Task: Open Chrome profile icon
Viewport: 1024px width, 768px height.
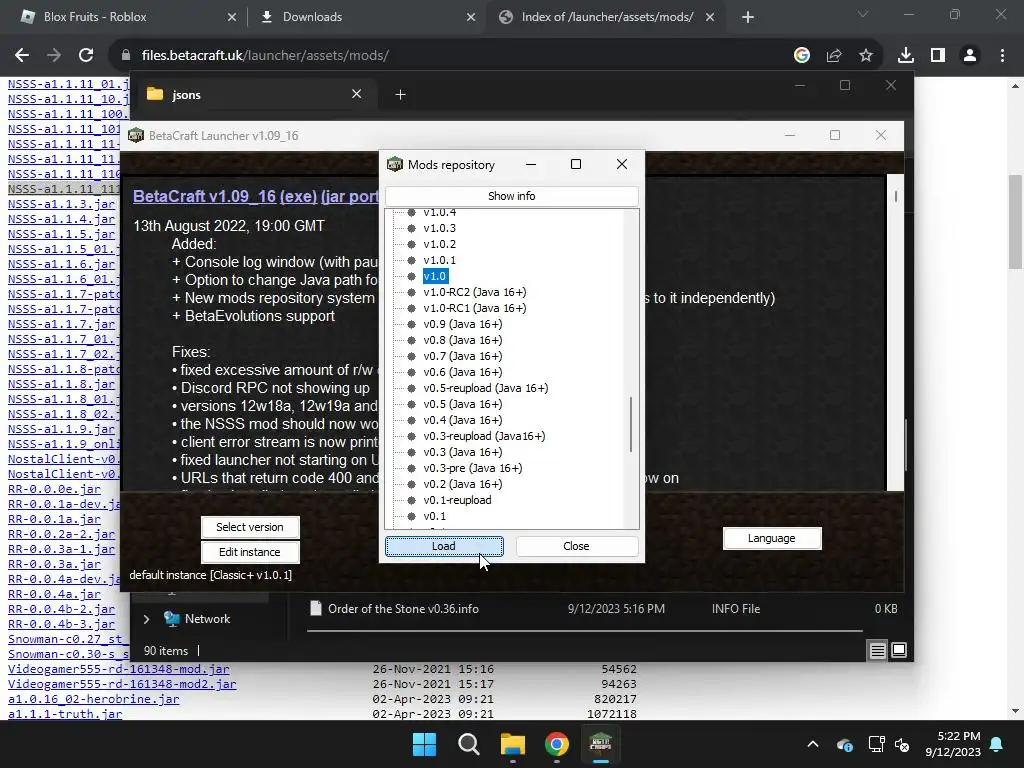Action: (x=970, y=56)
